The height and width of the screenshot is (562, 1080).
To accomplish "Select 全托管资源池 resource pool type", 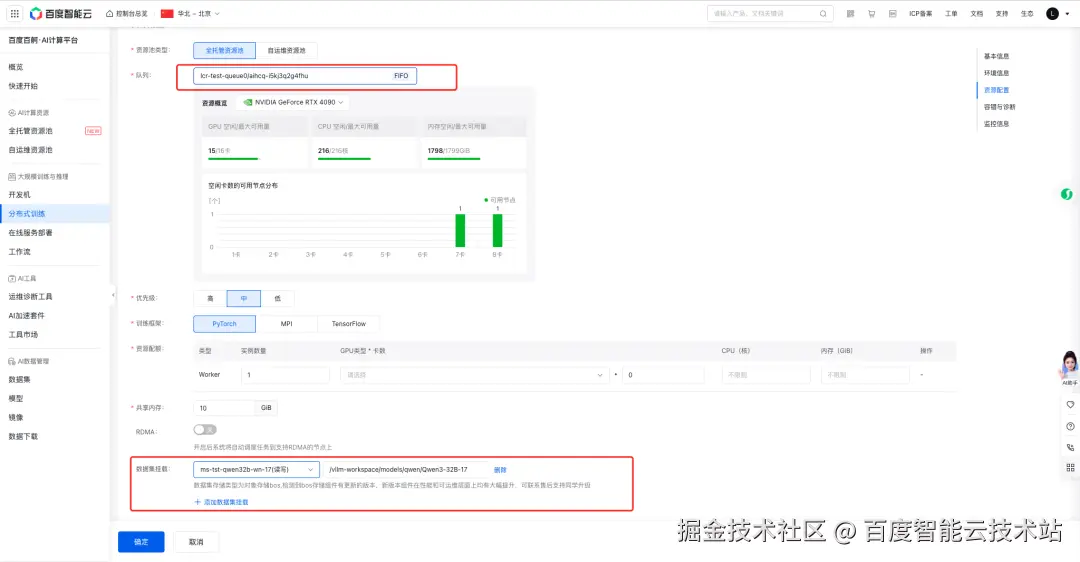I will pyautogui.click(x=225, y=50).
